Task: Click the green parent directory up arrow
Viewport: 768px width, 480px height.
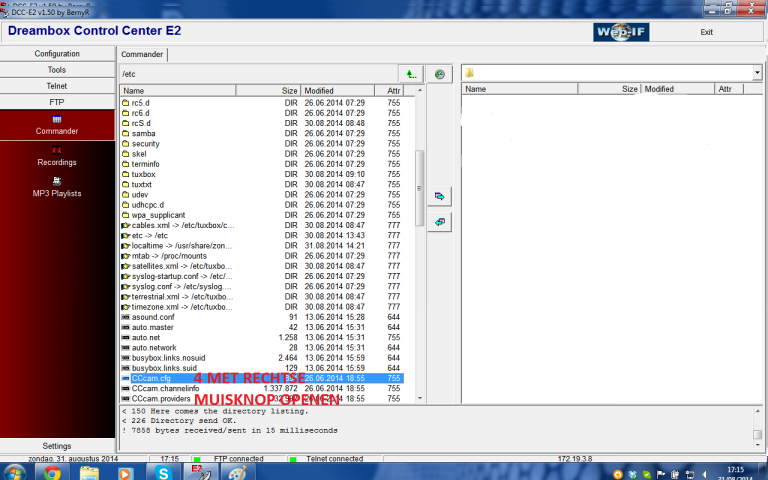Action: click(410, 74)
